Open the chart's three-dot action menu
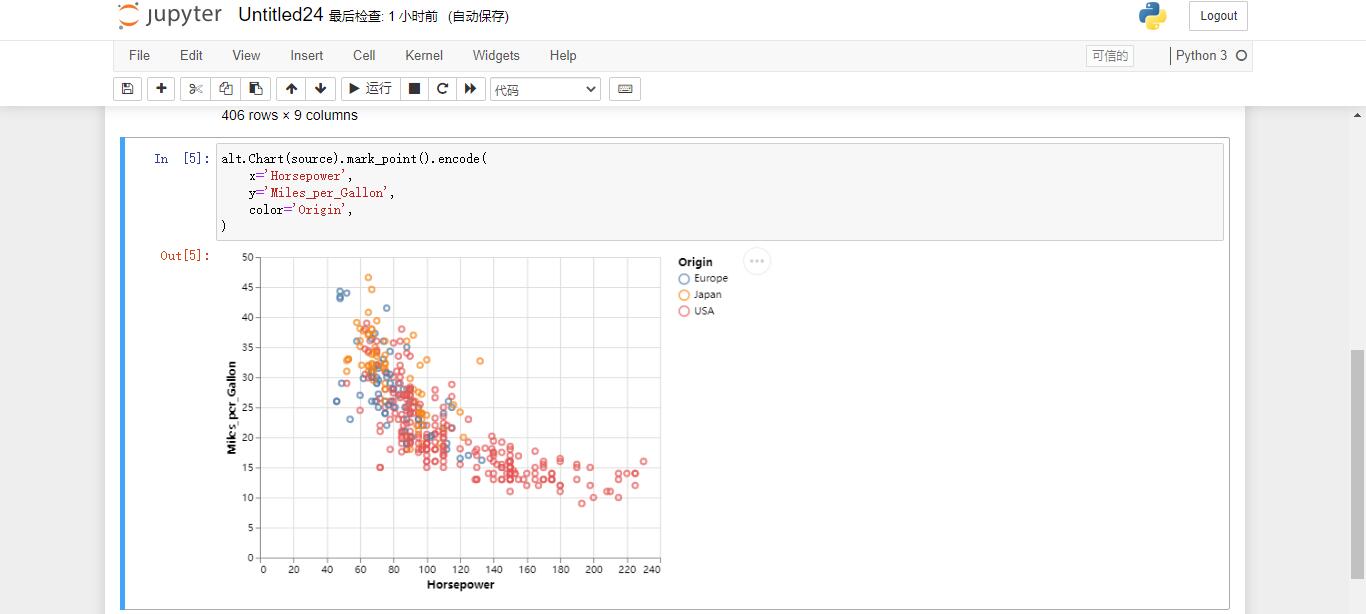 click(757, 261)
